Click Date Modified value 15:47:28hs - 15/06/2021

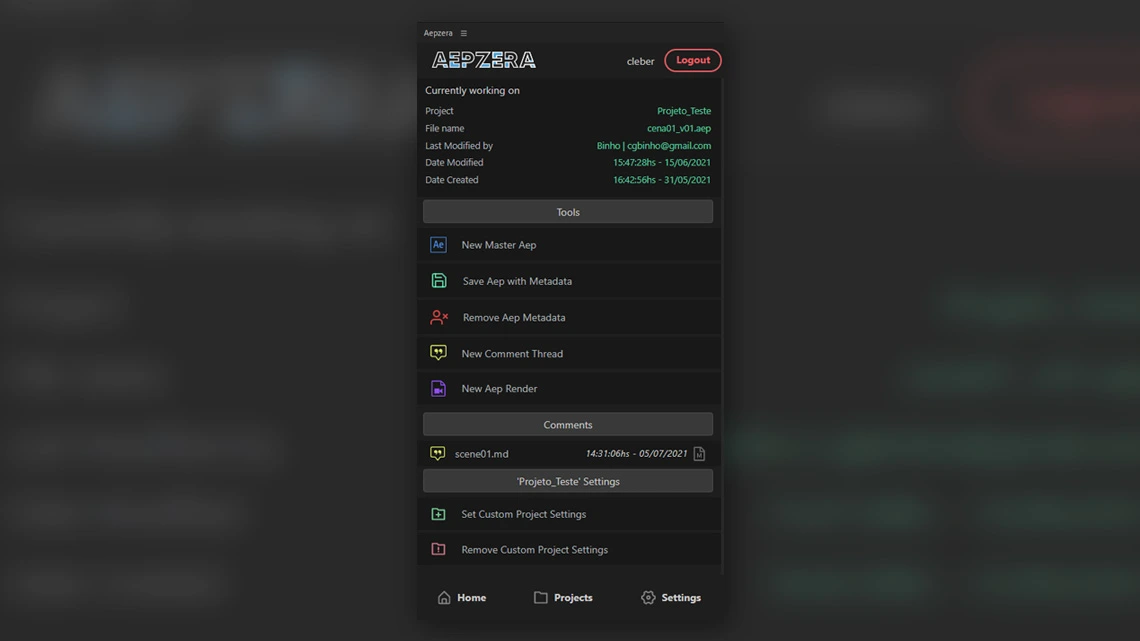pos(662,163)
